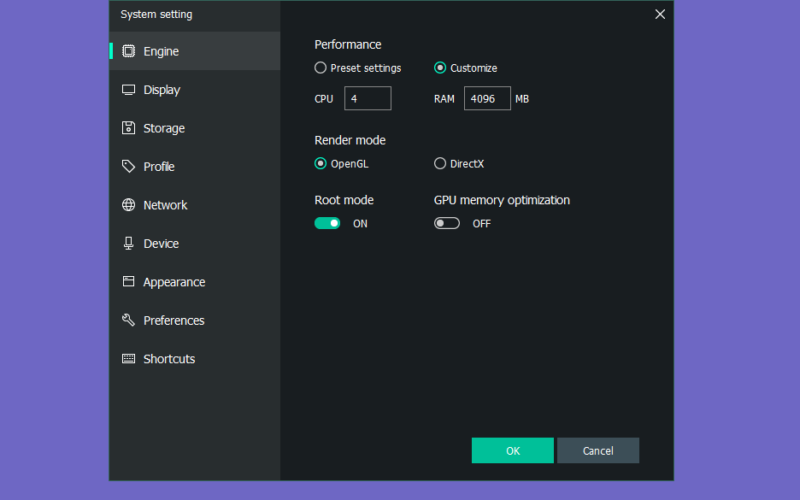Click the Device icon in sidebar

(129, 243)
